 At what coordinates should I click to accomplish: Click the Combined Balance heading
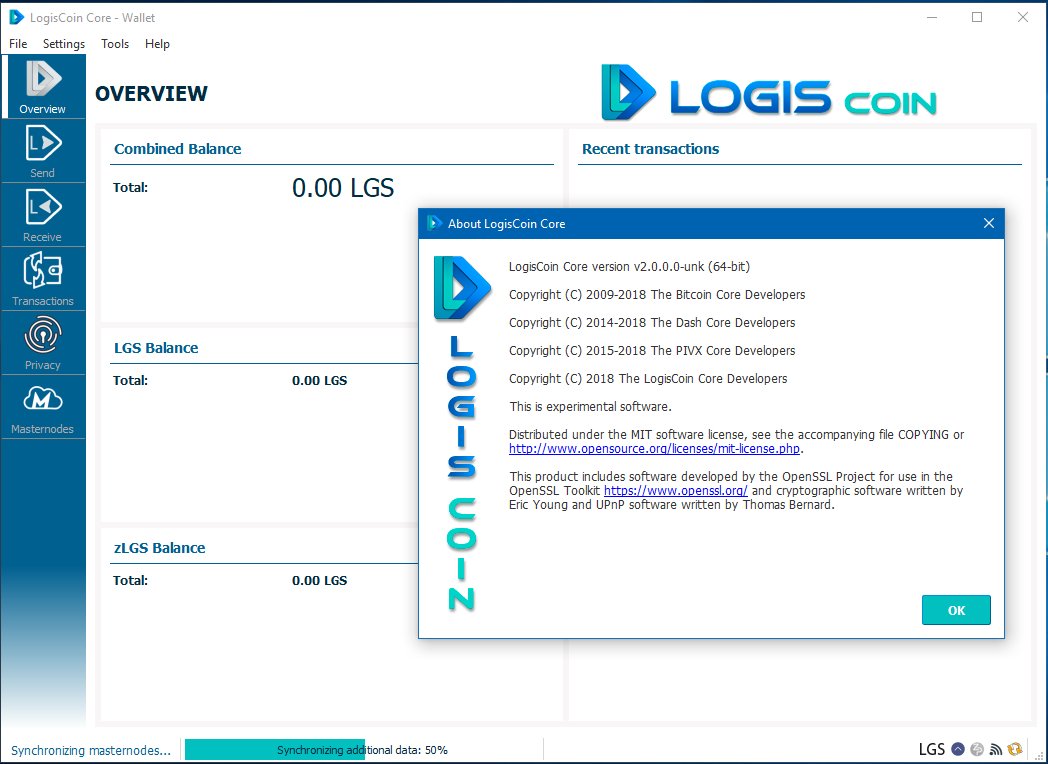click(177, 149)
